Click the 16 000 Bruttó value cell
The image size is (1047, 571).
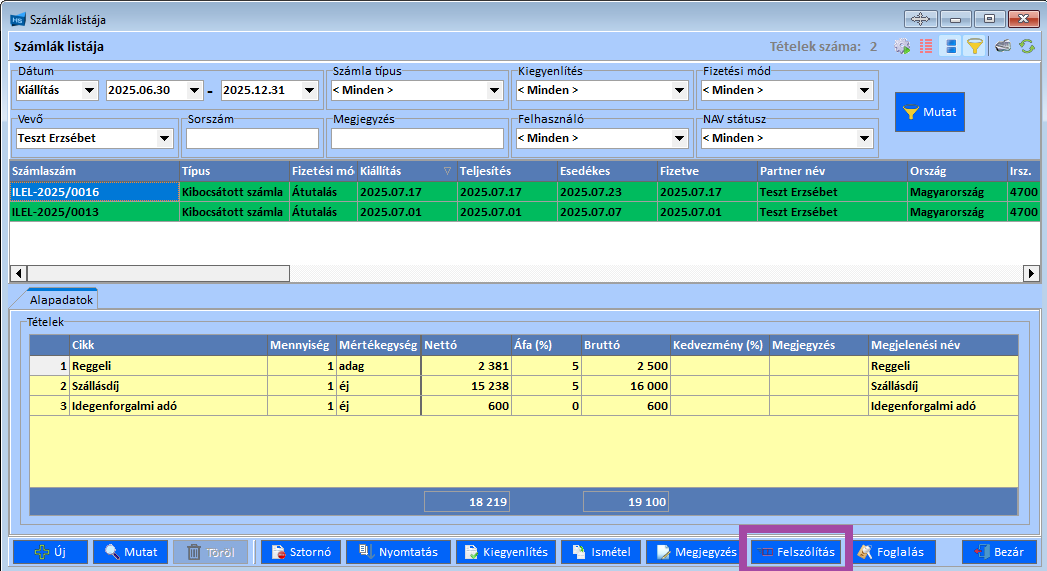[x=626, y=386]
